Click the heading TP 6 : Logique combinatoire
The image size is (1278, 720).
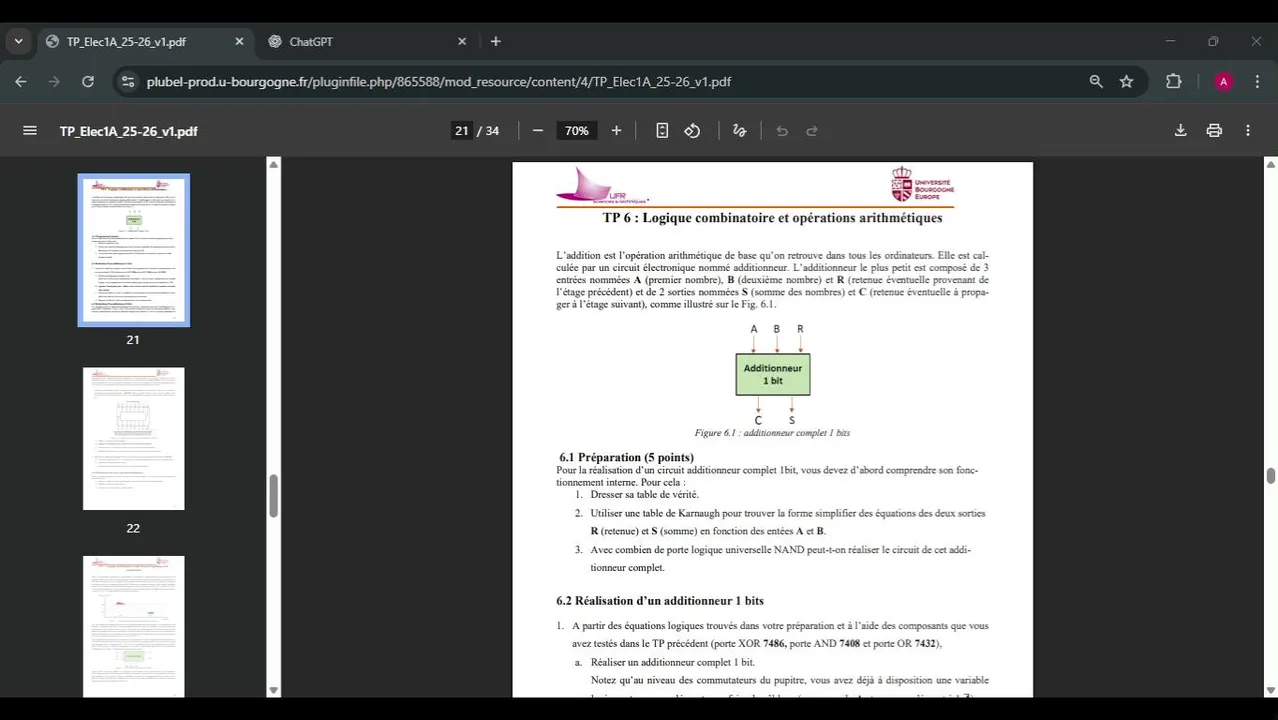tap(772, 218)
